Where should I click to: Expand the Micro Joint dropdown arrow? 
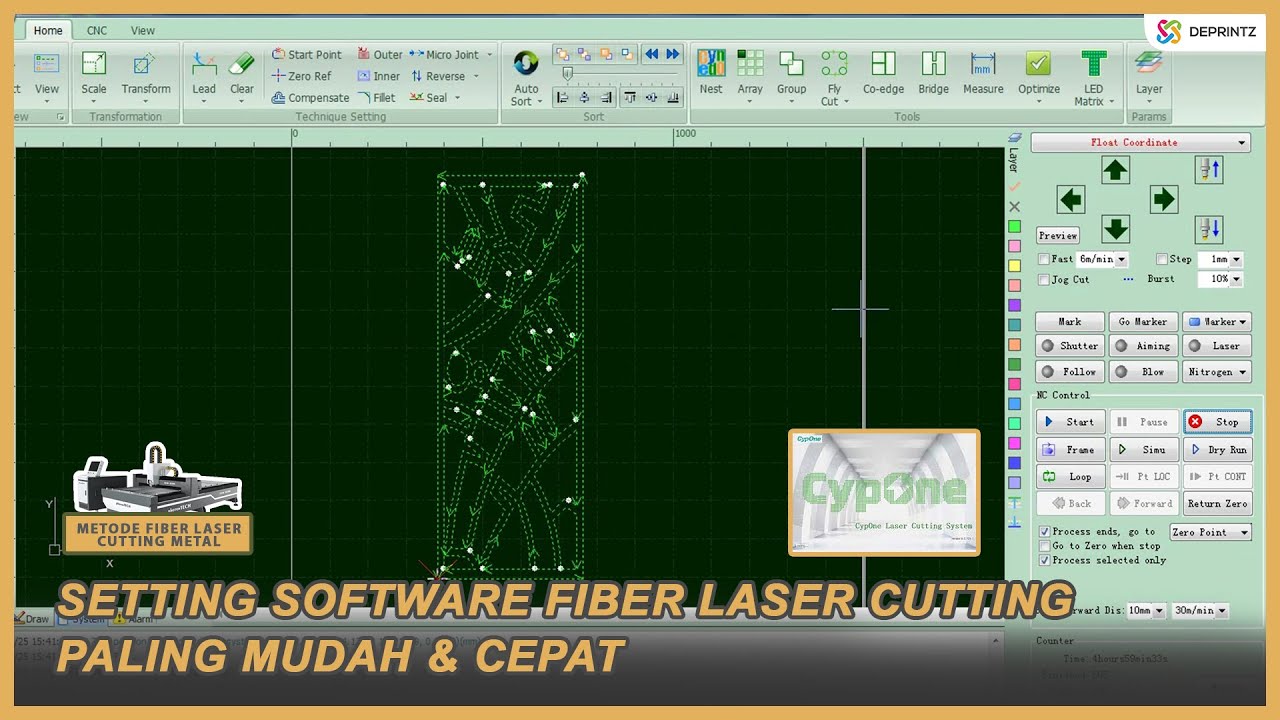(490, 55)
